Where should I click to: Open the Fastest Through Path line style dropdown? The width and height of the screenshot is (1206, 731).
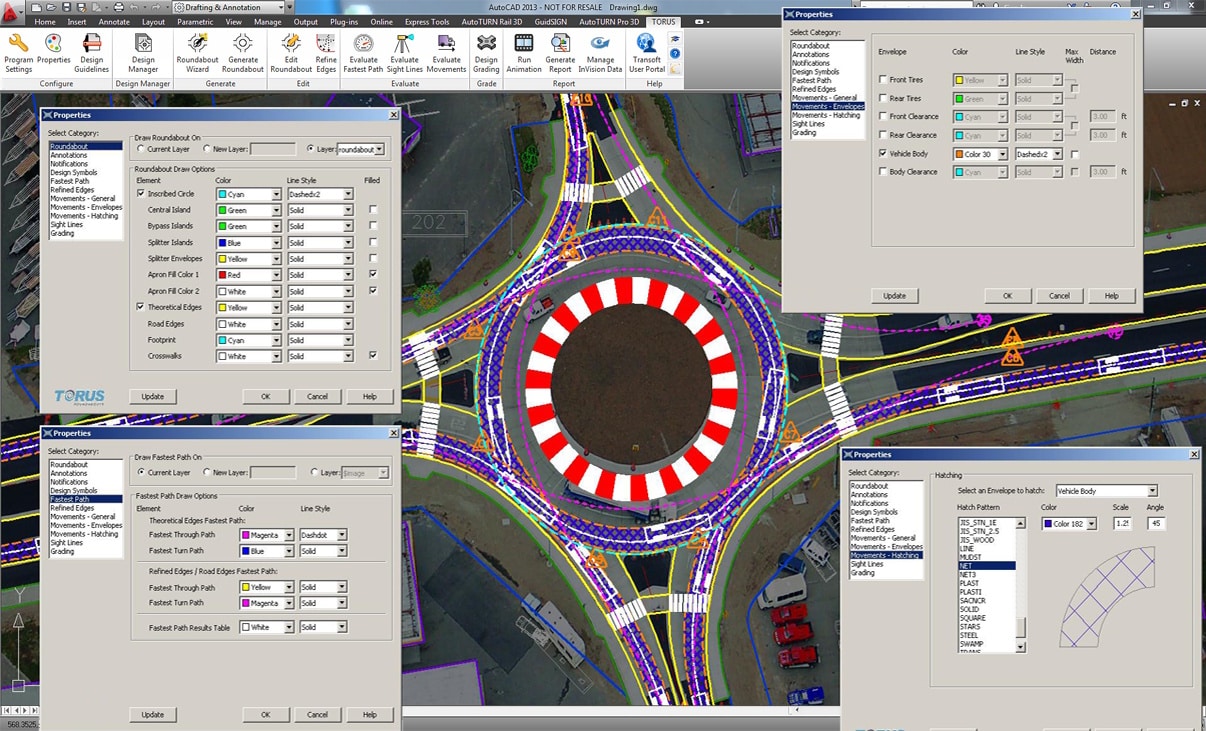[x=342, y=535]
